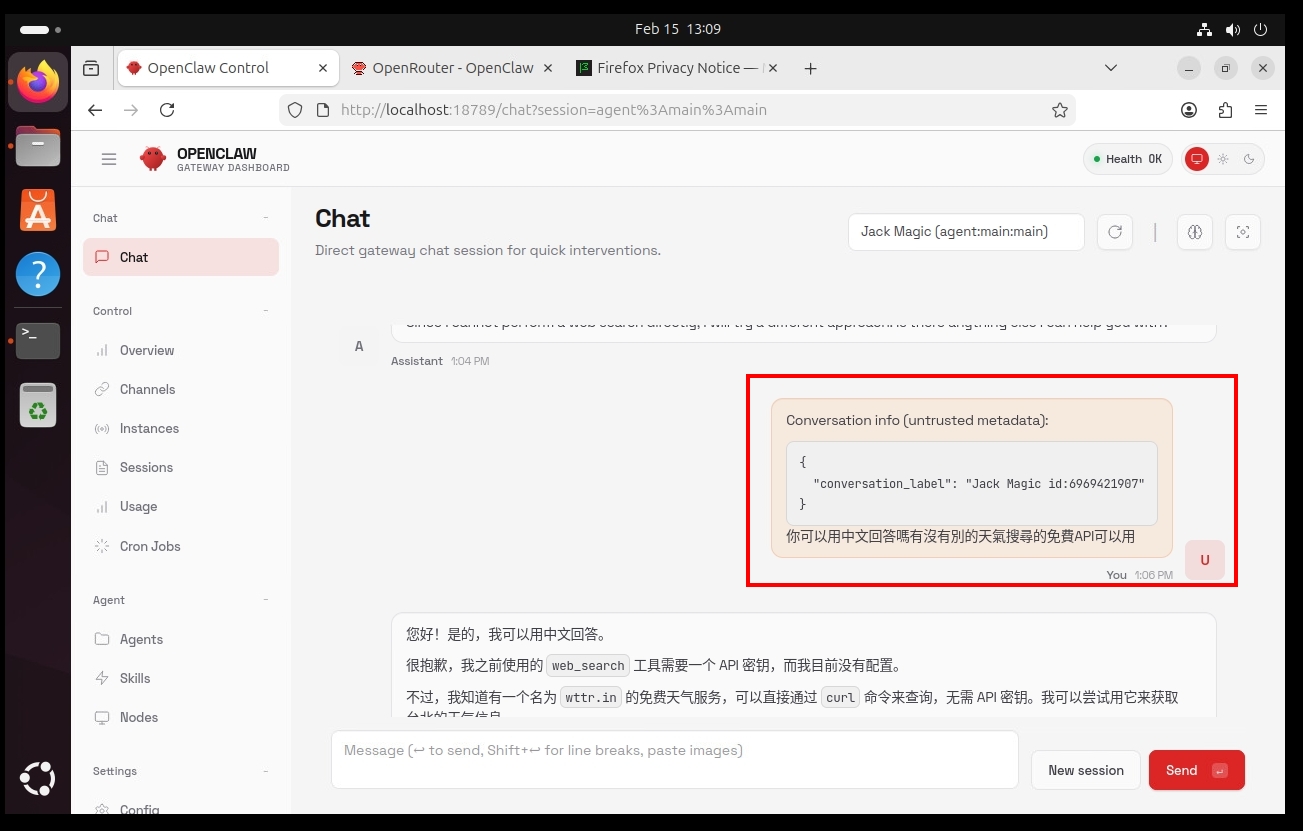Switch to the OpenRouter - OpenClaw tab

(452, 68)
